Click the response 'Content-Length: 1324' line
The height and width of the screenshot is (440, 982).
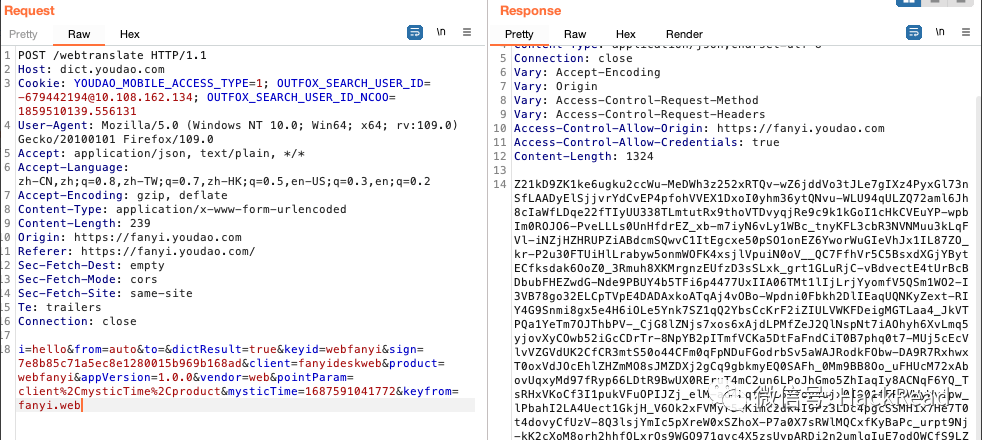point(584,156)
